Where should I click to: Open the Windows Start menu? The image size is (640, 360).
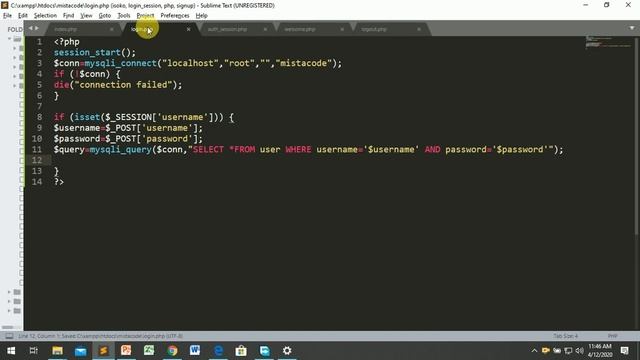11,351
